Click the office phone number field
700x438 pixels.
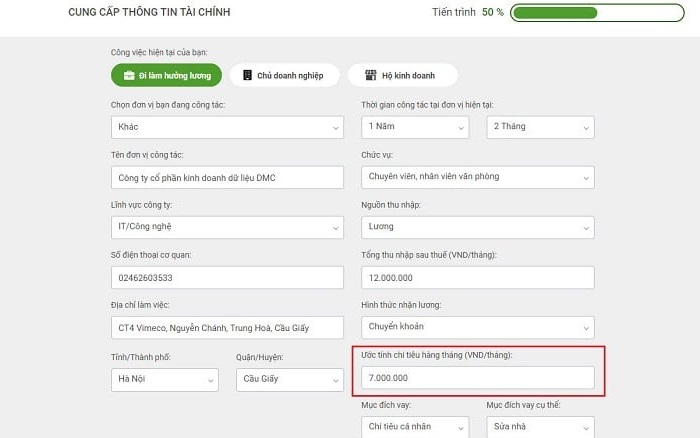(x=227, y=277)
